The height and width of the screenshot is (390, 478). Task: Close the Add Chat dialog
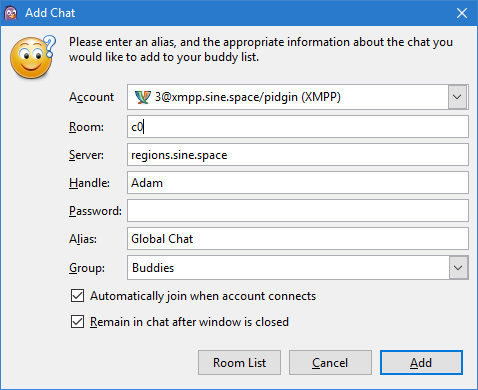(x=462, y=13)
